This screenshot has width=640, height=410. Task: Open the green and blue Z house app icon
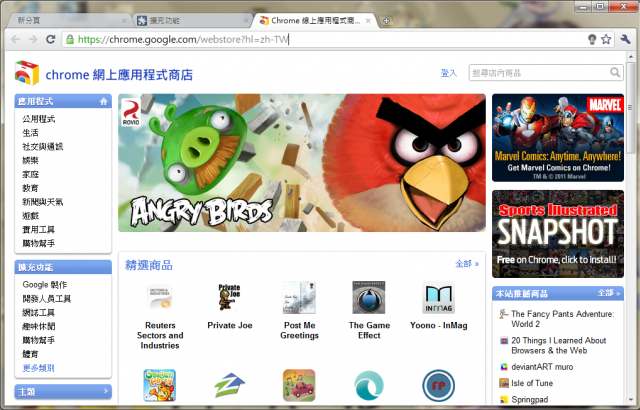[229, 385]
